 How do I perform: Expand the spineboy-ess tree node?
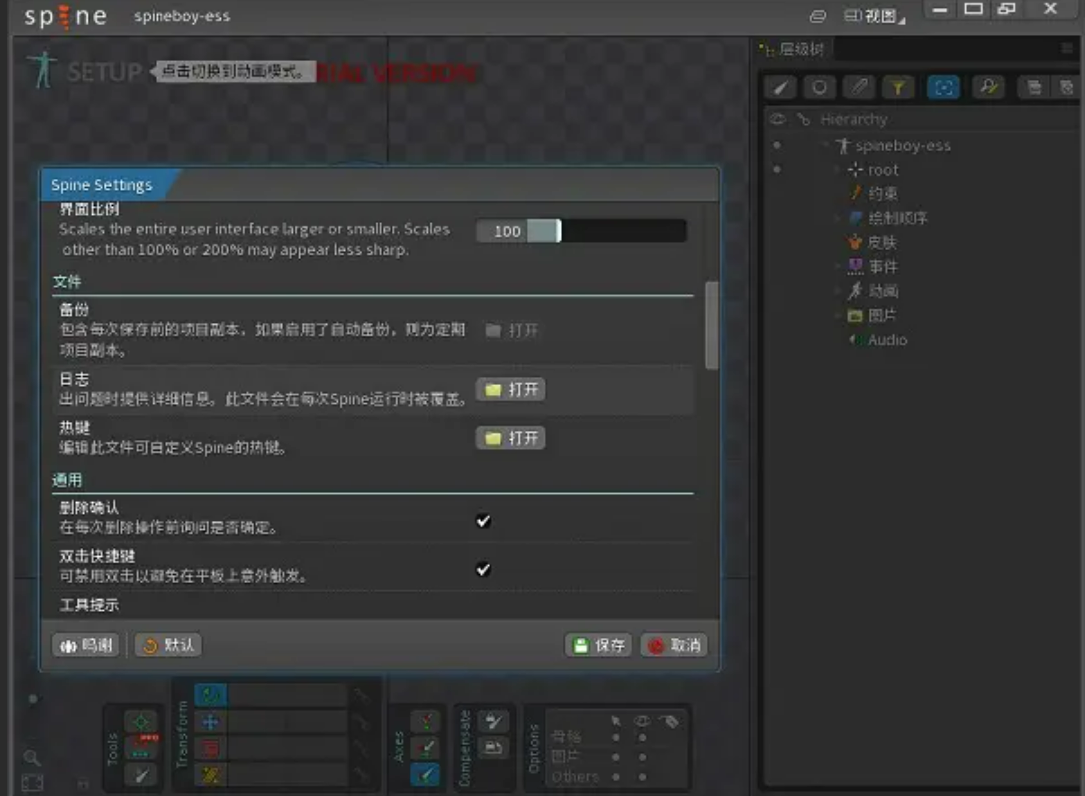pyautogui.click(x=826, y=145)
